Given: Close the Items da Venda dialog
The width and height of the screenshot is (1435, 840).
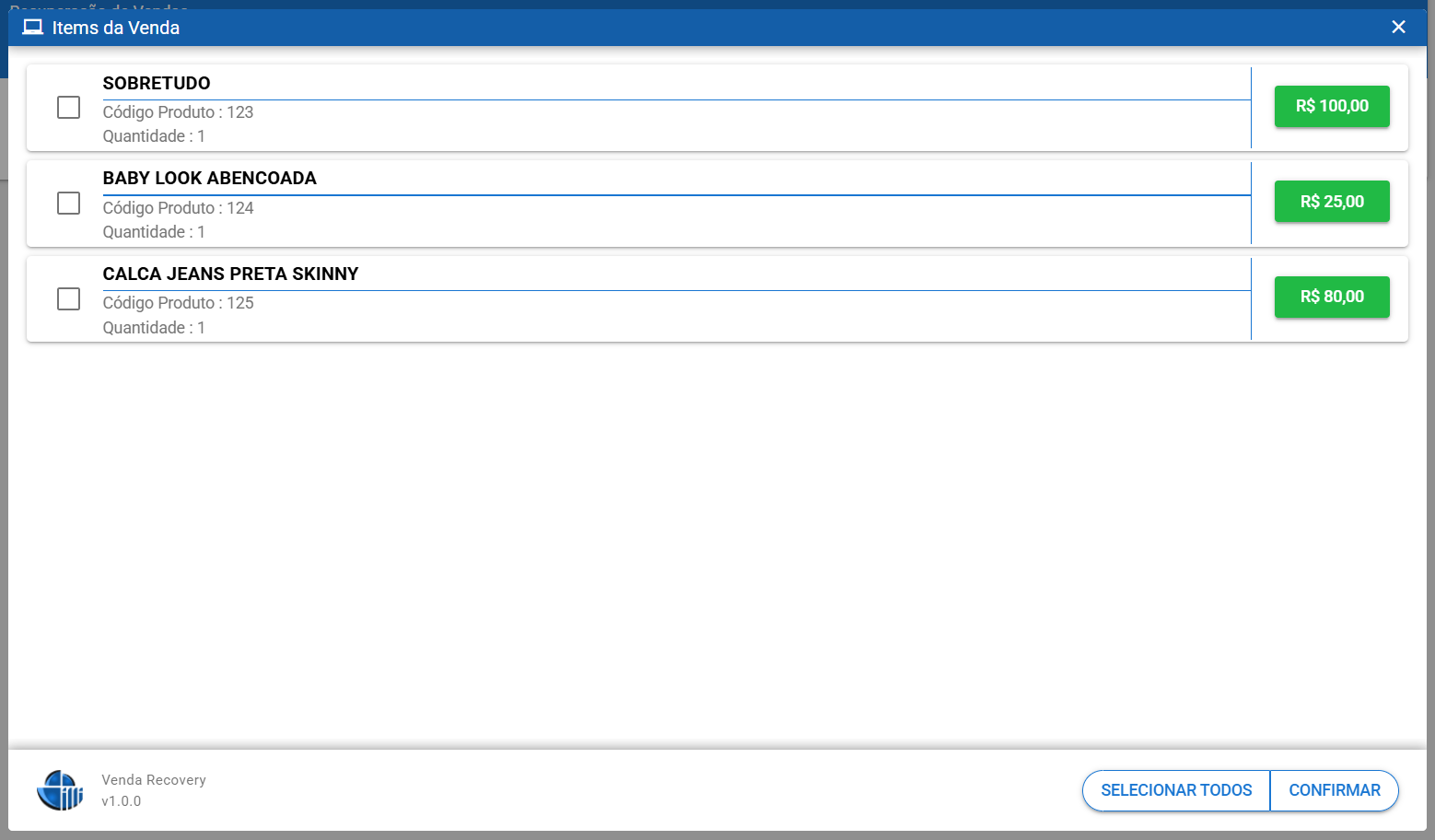Looking at the screenshot, I should click(x=1398, y=28).
